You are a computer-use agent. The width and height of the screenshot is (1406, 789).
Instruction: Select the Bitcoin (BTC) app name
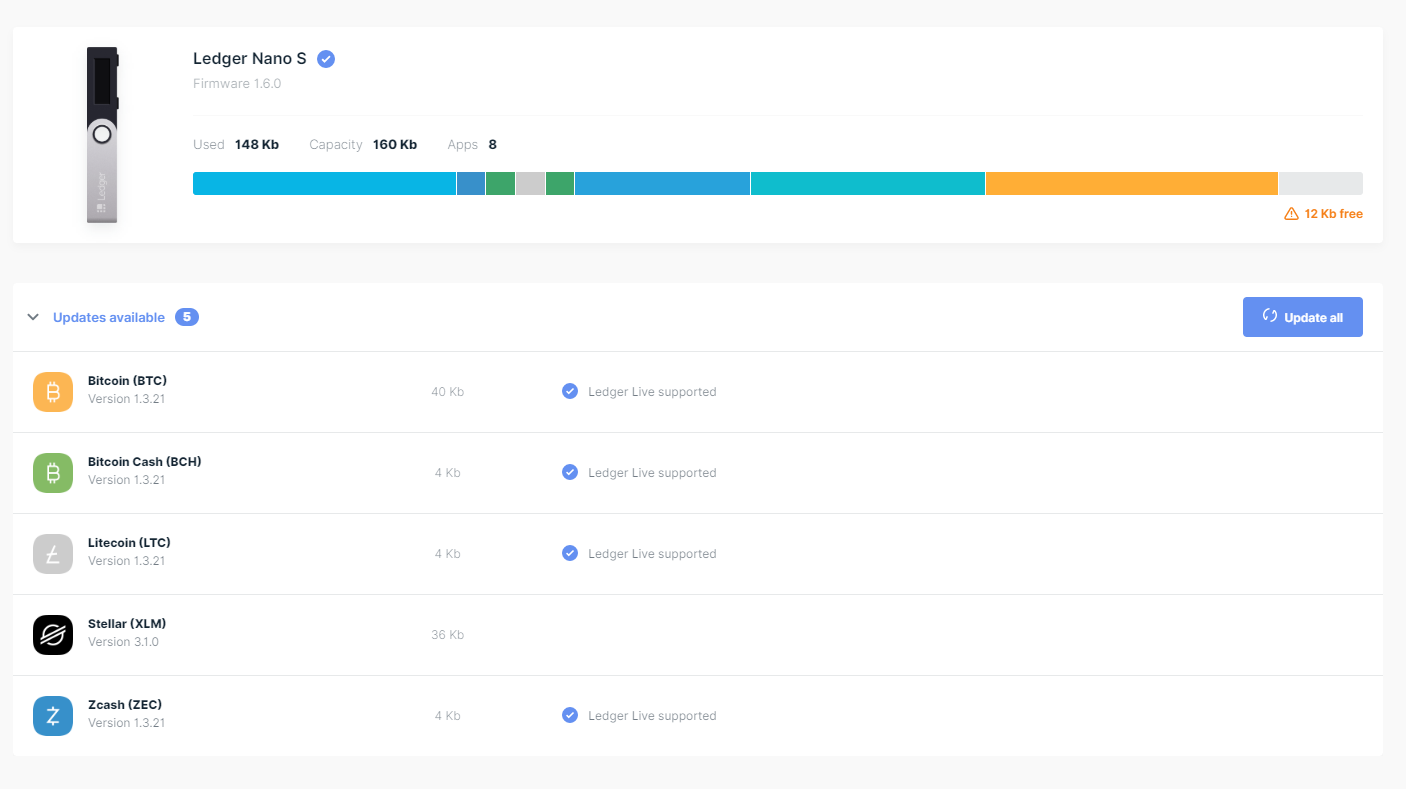point(127,381)
